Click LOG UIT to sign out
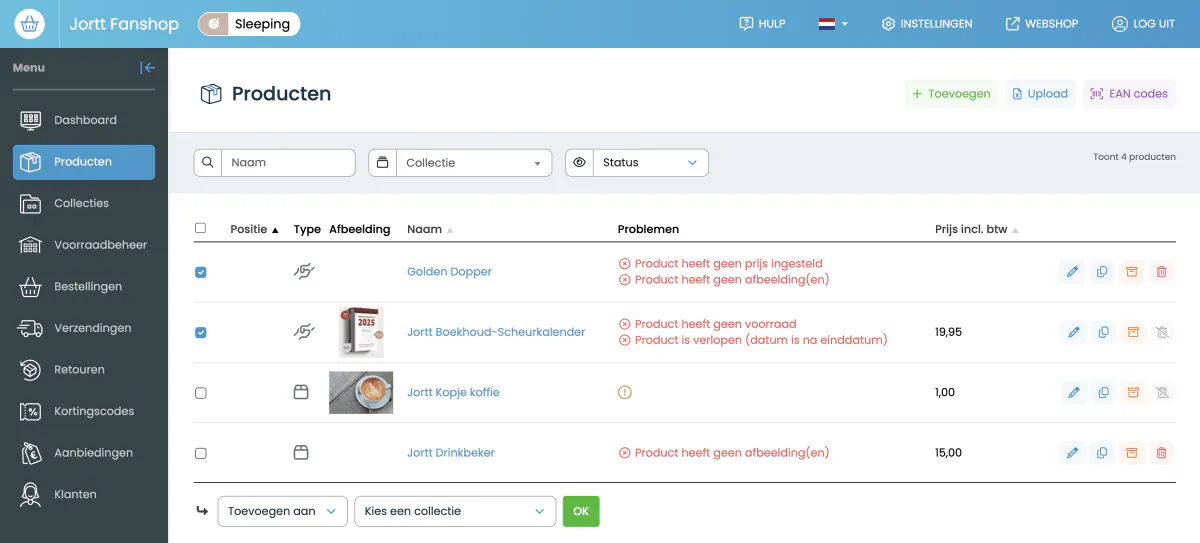 1144,24
